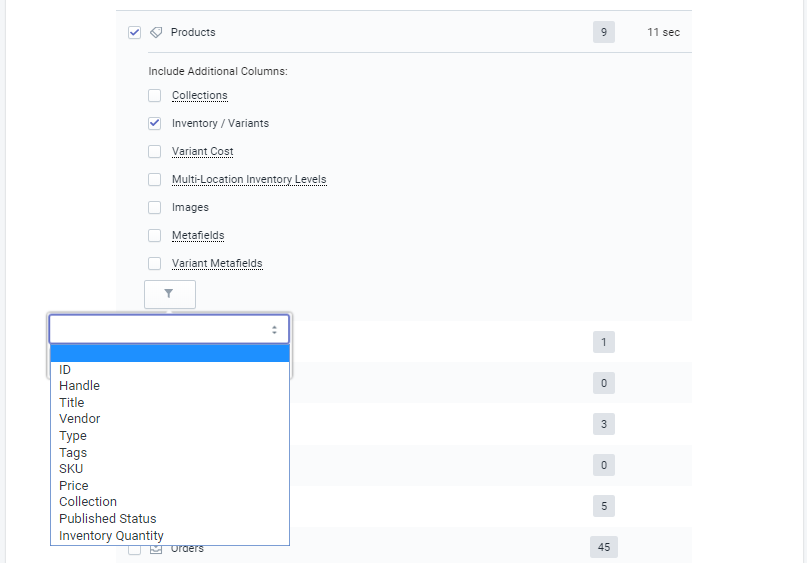Click the select box up-down arrows
The image size is (807, 563).
(x=274, y=330)
